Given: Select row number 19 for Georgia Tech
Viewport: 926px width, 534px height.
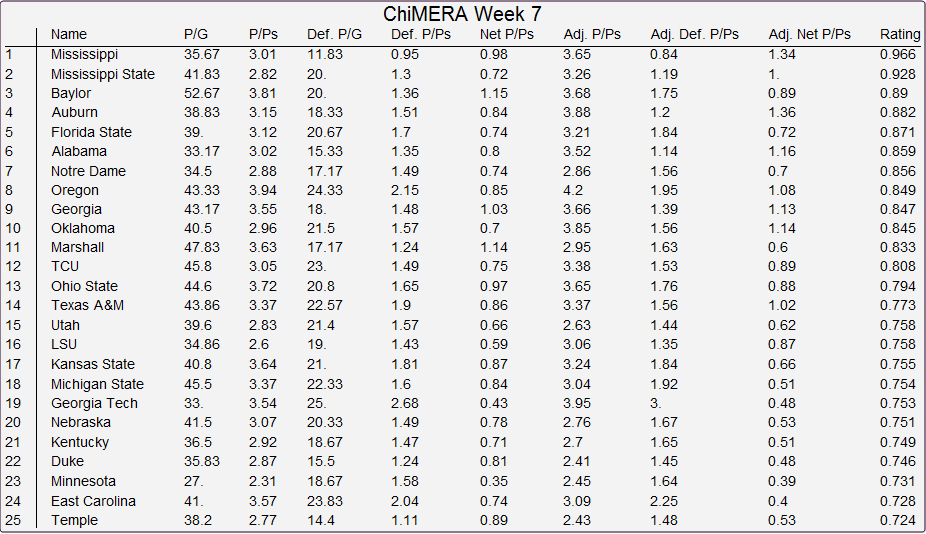Looking at the screenshot, I should click(13, 403).
